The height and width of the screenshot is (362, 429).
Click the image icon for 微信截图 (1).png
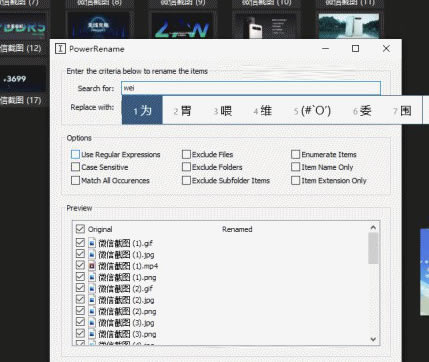pos(92,277)
